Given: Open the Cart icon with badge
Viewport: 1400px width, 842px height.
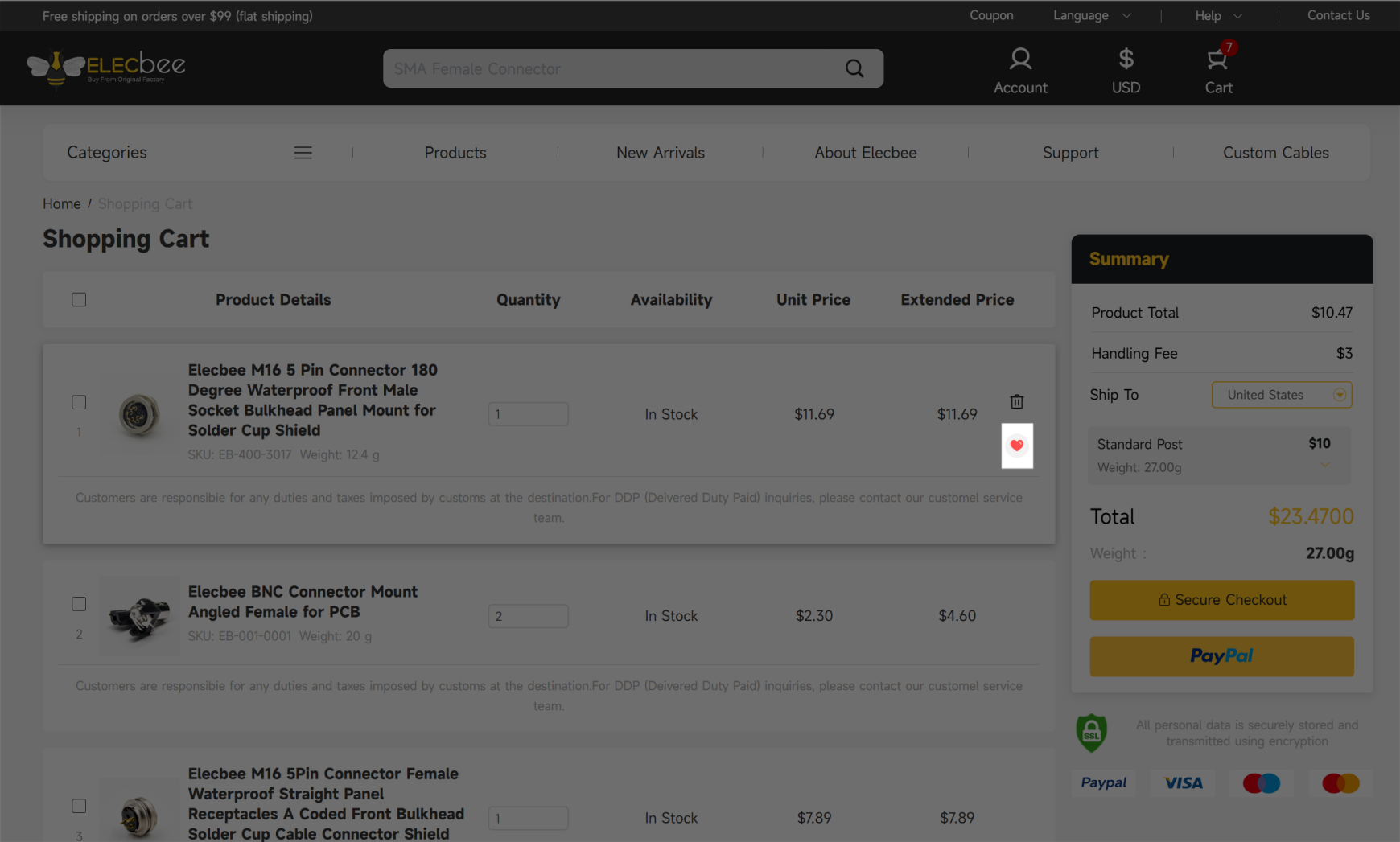Looking at the screenshot, I should (1217, 60).
